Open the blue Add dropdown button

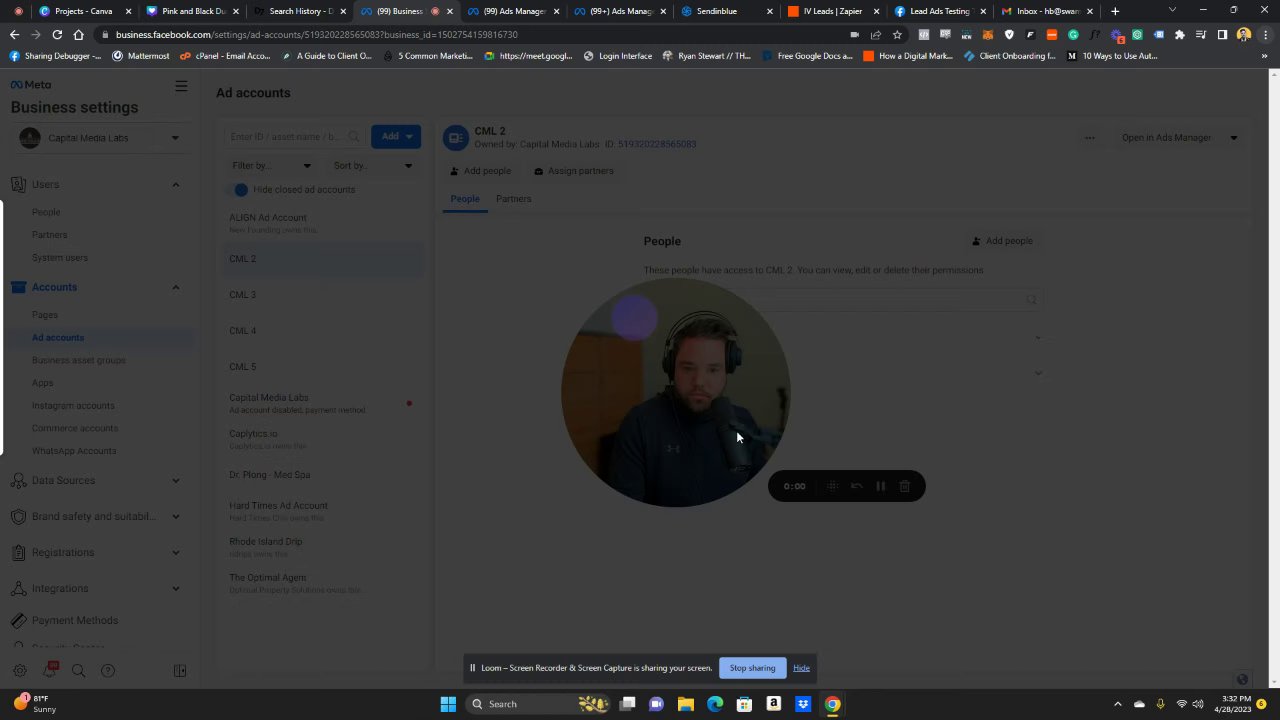point(396,137)
